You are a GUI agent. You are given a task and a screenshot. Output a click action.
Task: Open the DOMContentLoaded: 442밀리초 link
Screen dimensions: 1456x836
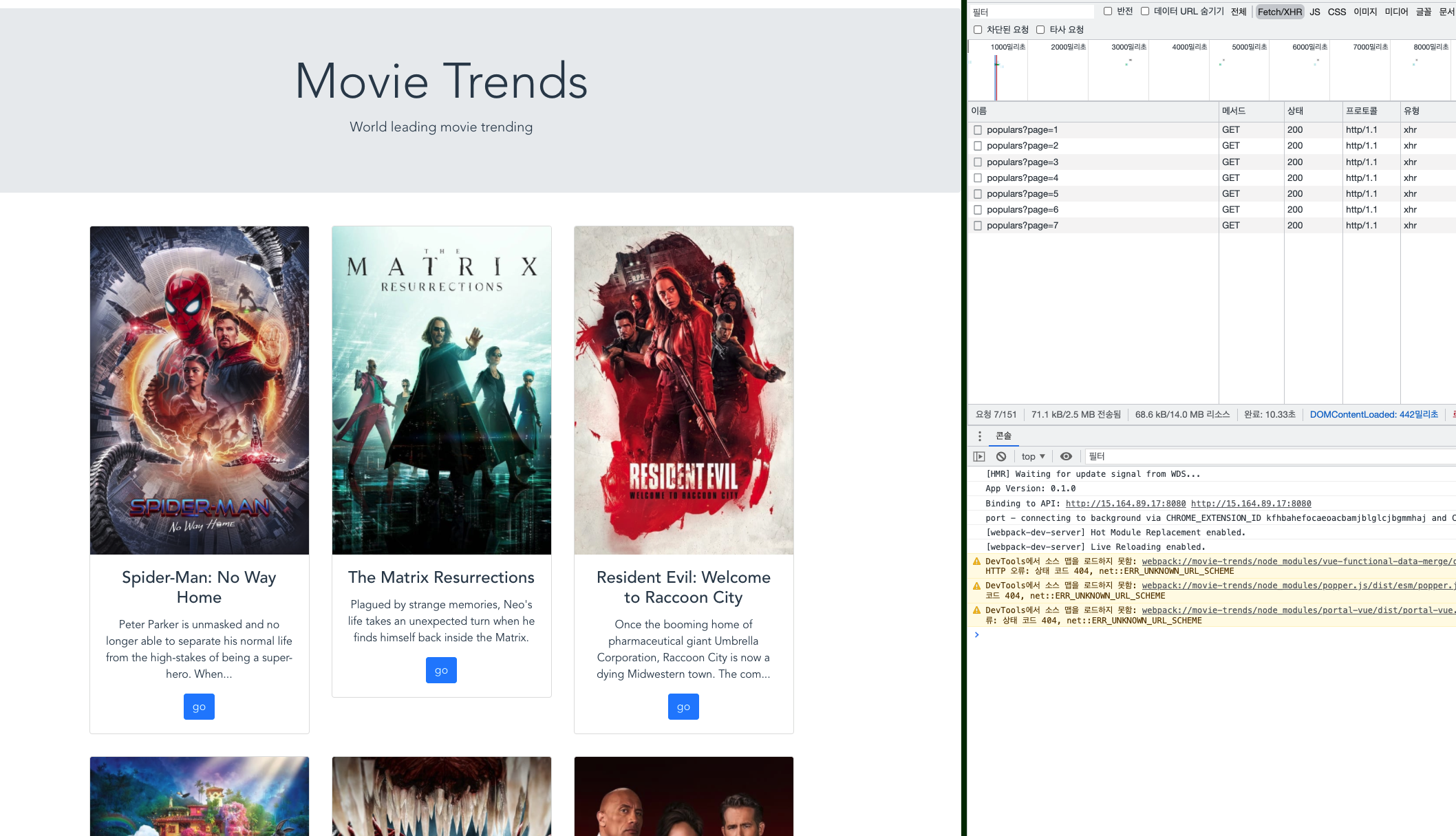coord(1373,414)
